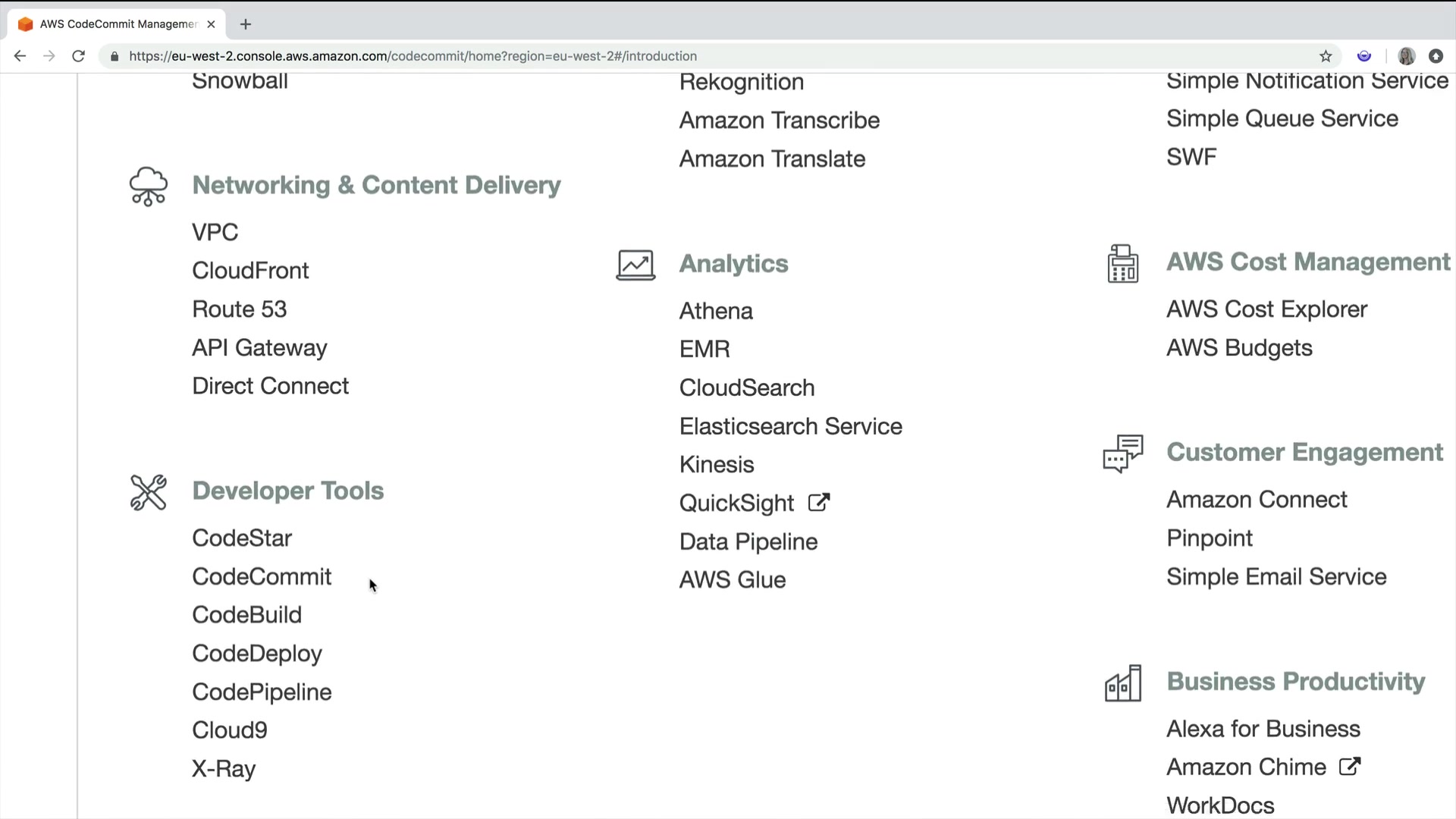Open a new browser tab
1456x819 pixels.
pos(246,24)
